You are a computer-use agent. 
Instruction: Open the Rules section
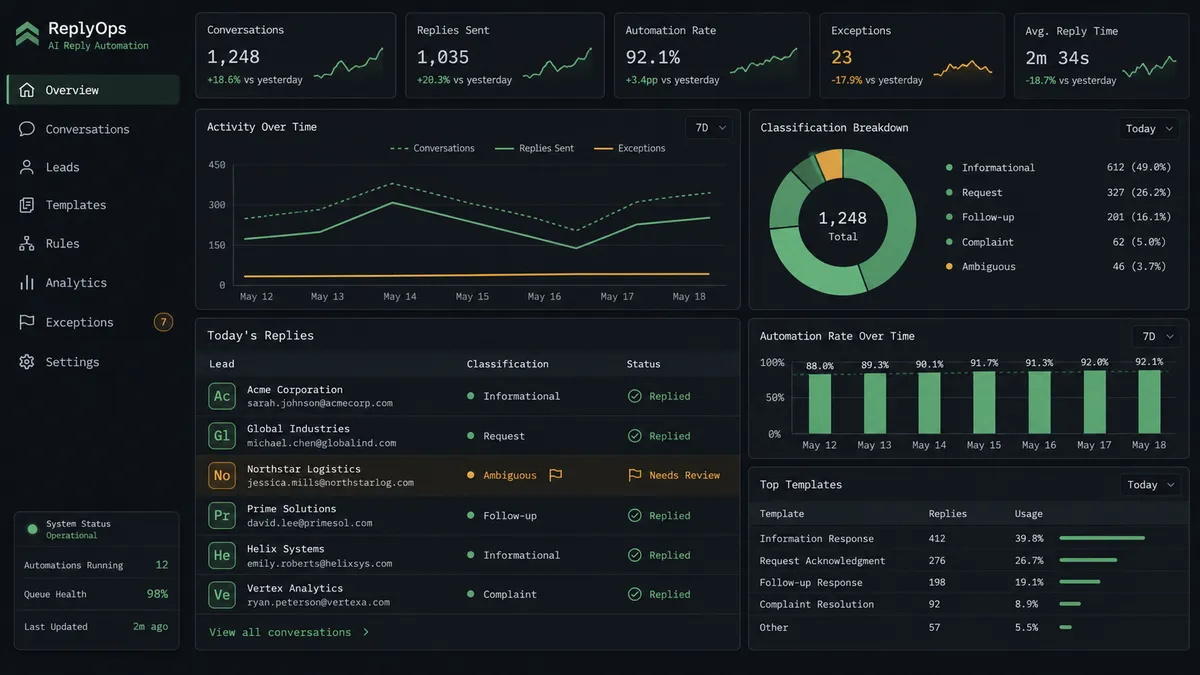point(93,244)
